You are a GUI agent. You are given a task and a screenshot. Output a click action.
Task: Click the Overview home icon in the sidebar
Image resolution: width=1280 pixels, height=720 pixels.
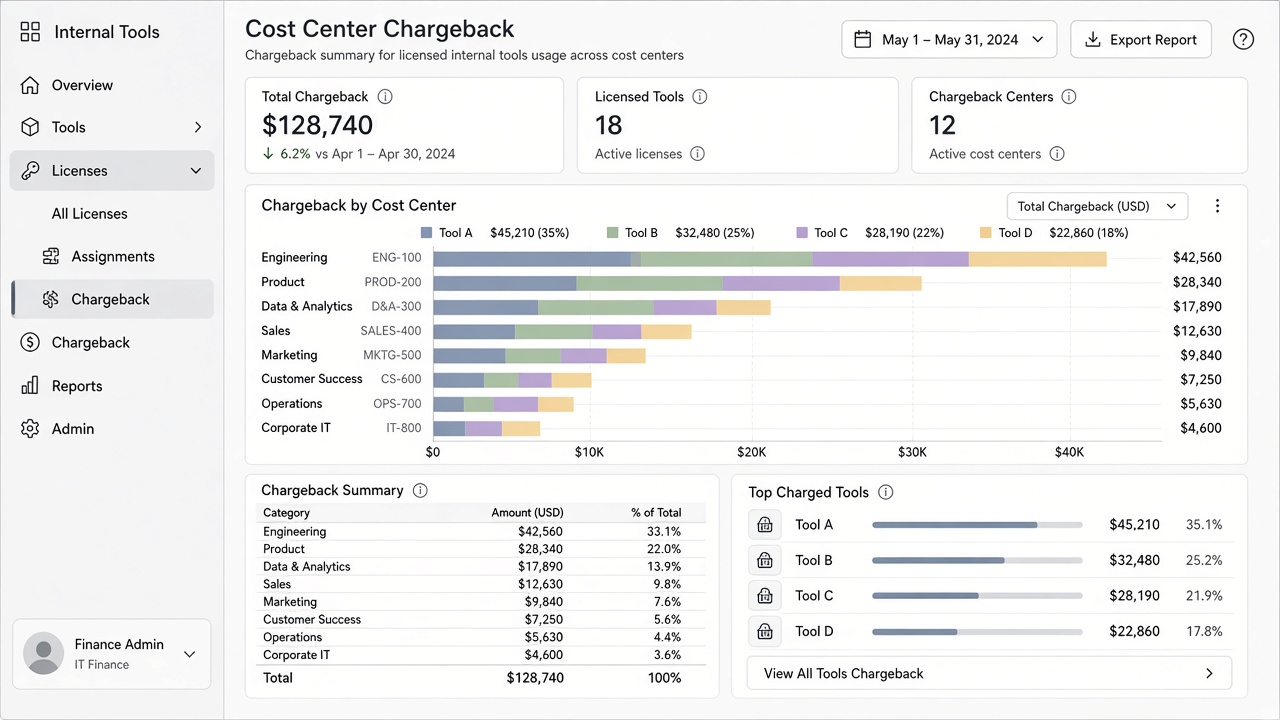tap(30, 85)
